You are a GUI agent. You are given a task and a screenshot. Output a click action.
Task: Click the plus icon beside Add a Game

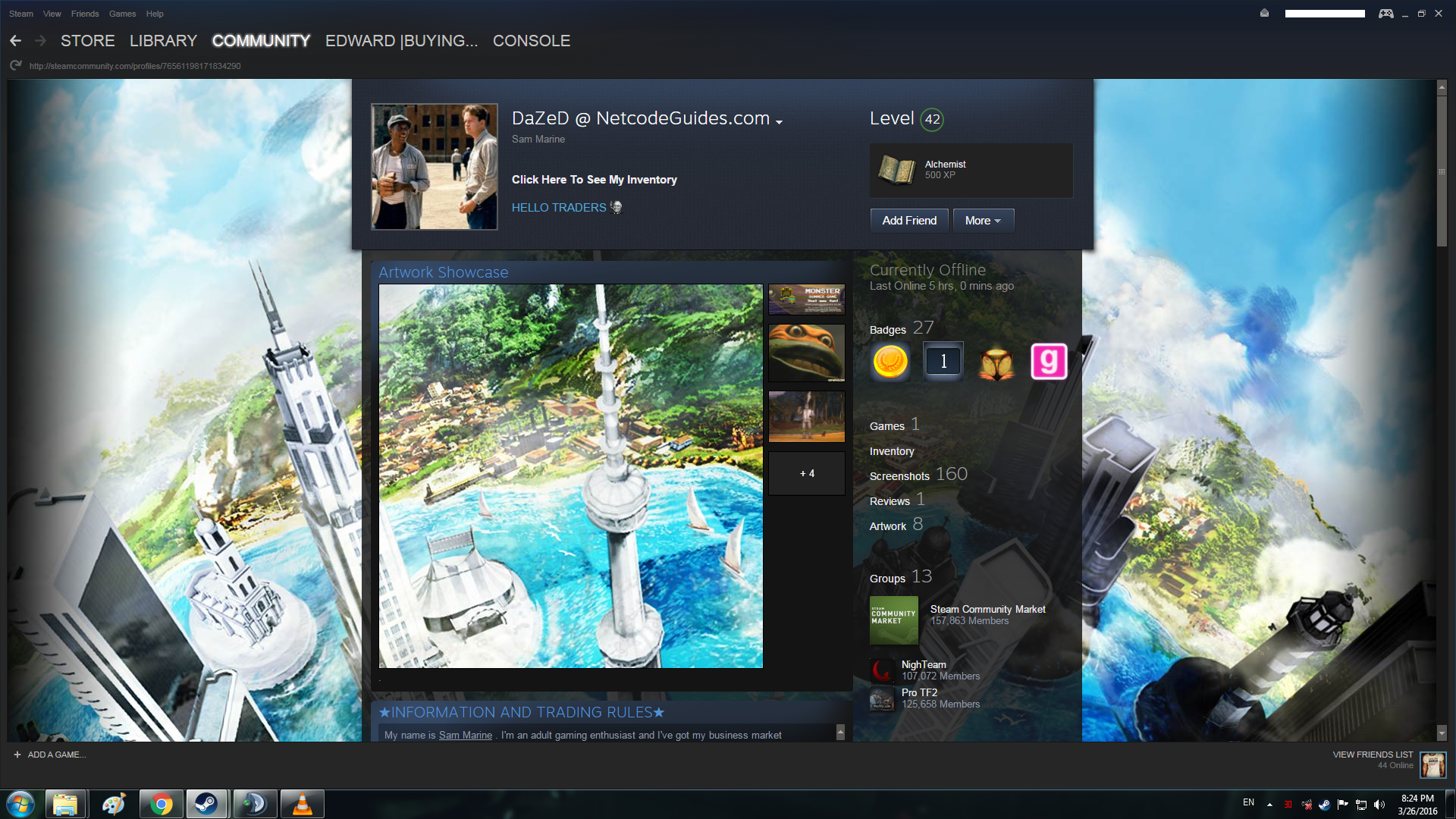point(17,755)
